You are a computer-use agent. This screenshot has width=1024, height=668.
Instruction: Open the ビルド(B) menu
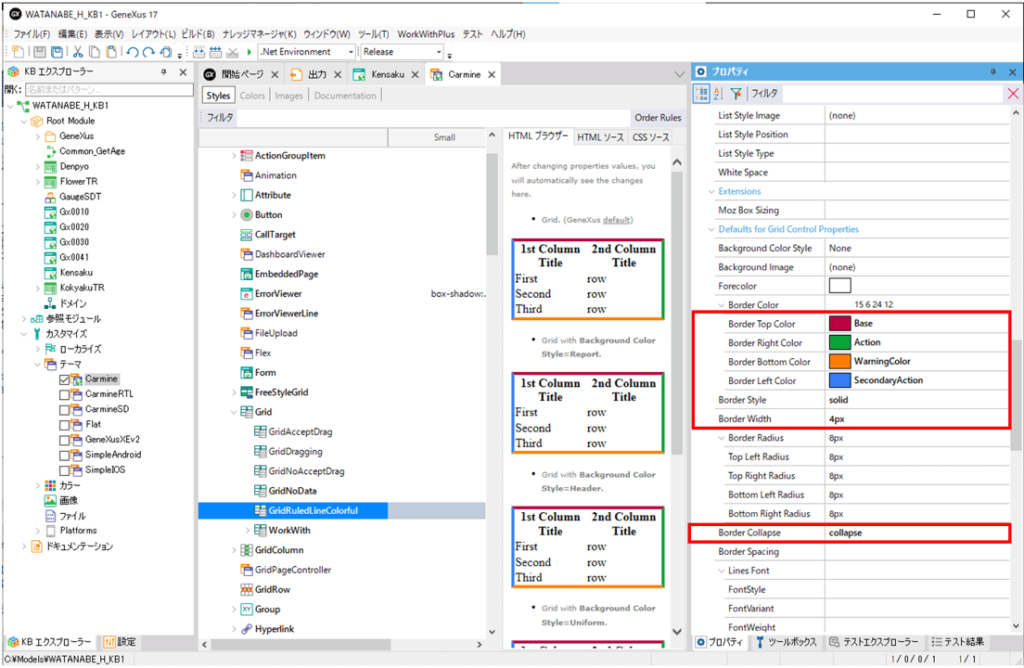pos(198,34)
